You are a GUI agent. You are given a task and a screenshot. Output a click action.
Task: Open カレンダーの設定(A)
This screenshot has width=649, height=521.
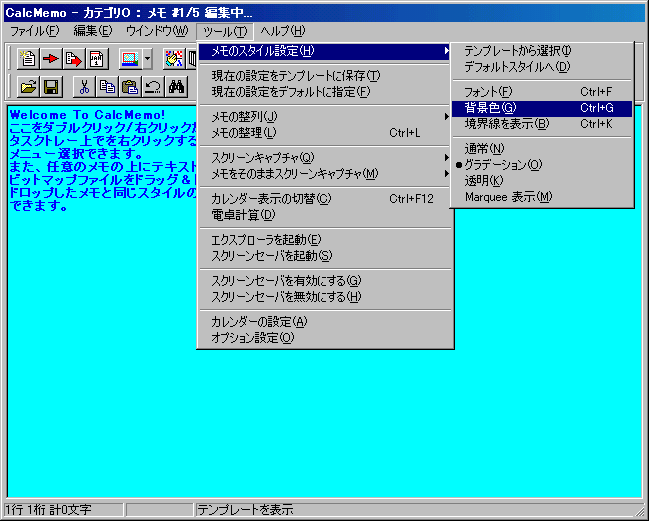click(325, 322)
